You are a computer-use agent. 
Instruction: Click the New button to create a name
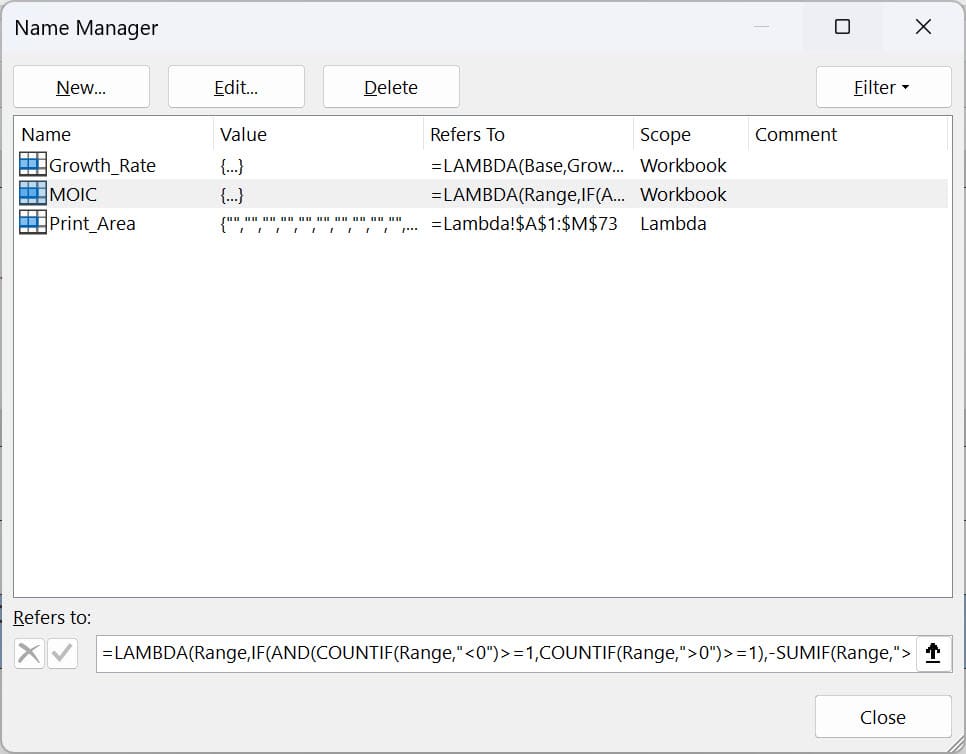[81, 87]
